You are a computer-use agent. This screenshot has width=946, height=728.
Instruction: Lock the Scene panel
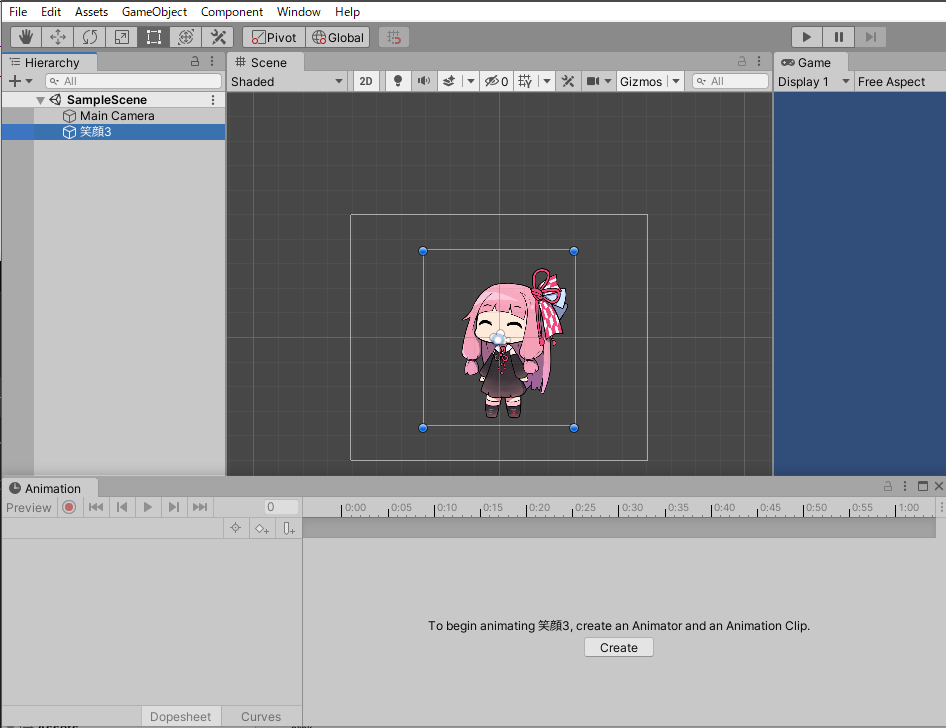[x=742, y=62]
